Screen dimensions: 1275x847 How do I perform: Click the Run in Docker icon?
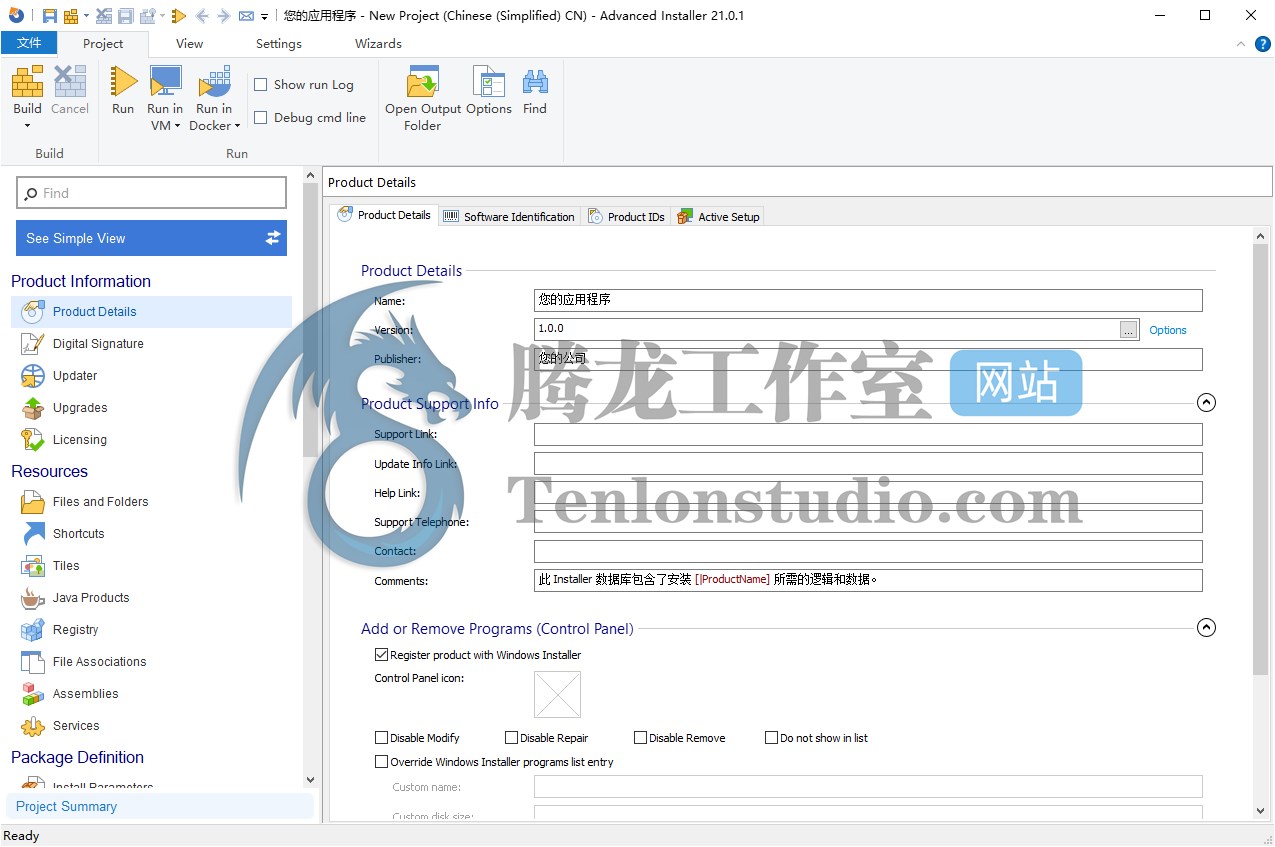[x=215, y=82]
